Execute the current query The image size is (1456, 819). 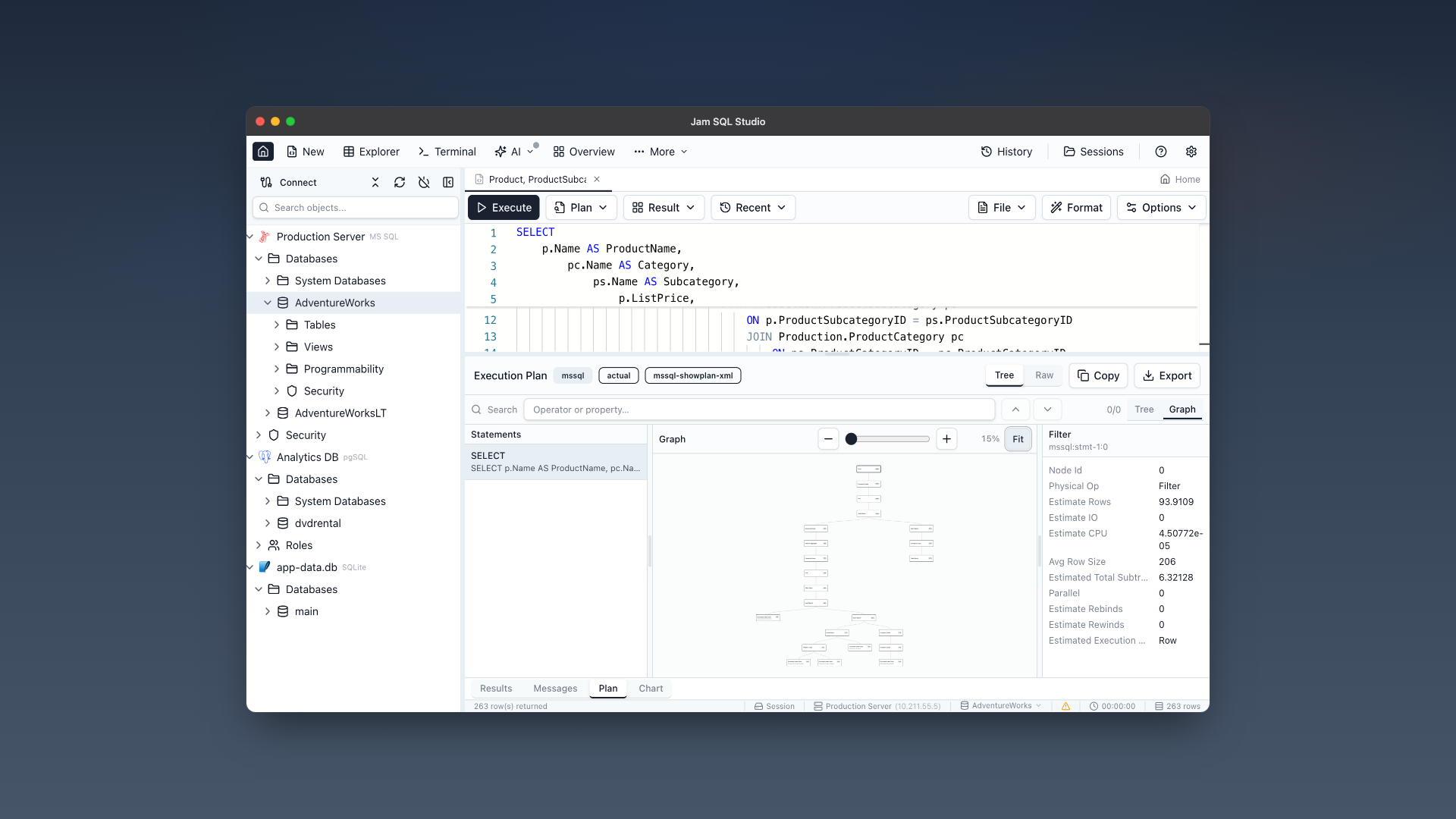click(503, 207)
